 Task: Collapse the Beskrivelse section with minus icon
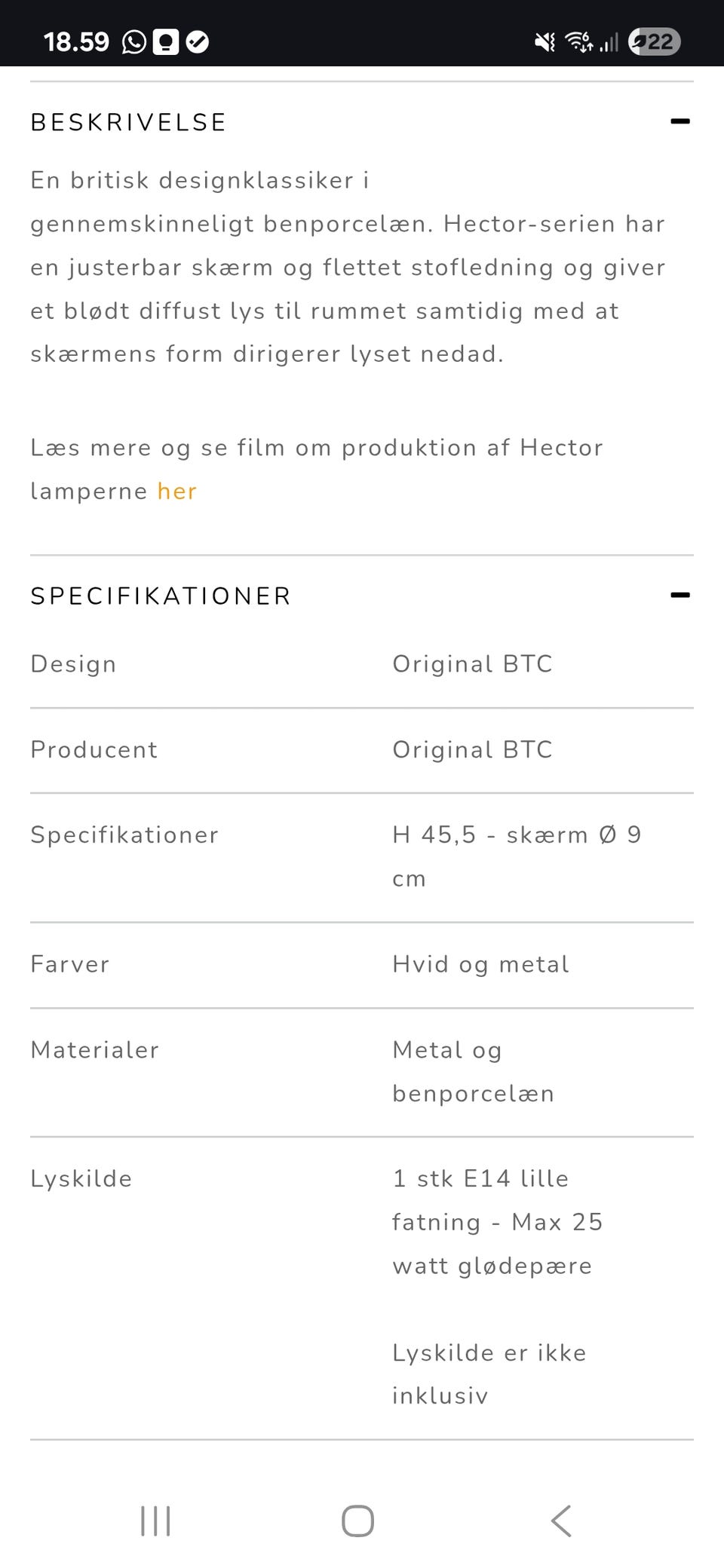pos(680,121)
